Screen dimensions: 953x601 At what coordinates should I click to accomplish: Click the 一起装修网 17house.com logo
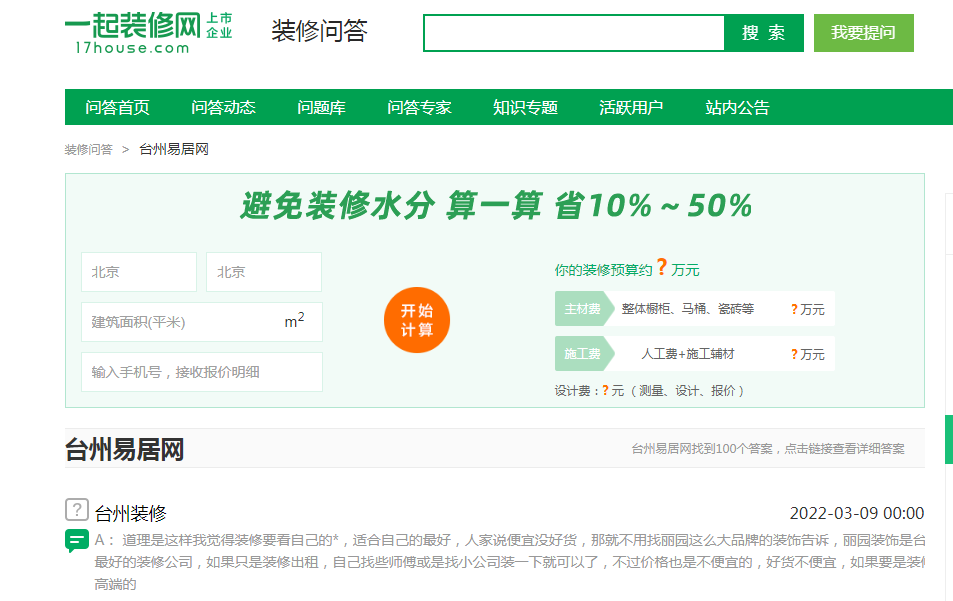click(x=148, y=33)
